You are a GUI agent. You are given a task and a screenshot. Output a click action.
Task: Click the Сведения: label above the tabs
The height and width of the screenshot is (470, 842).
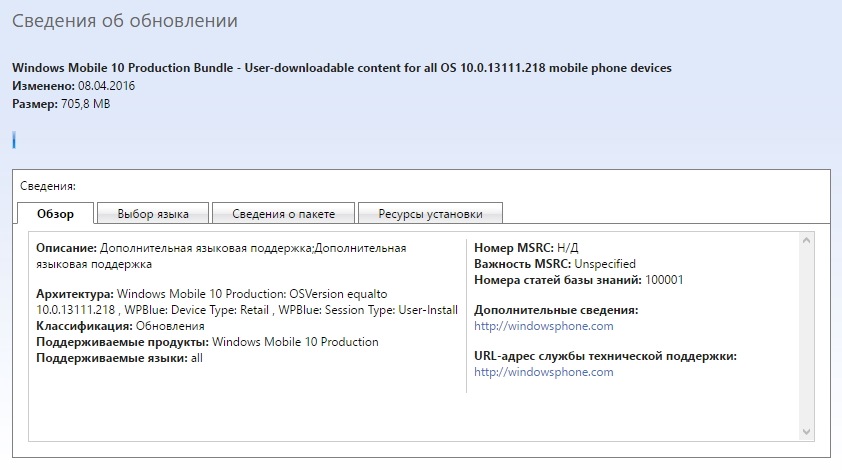click(x=48, y=186)
